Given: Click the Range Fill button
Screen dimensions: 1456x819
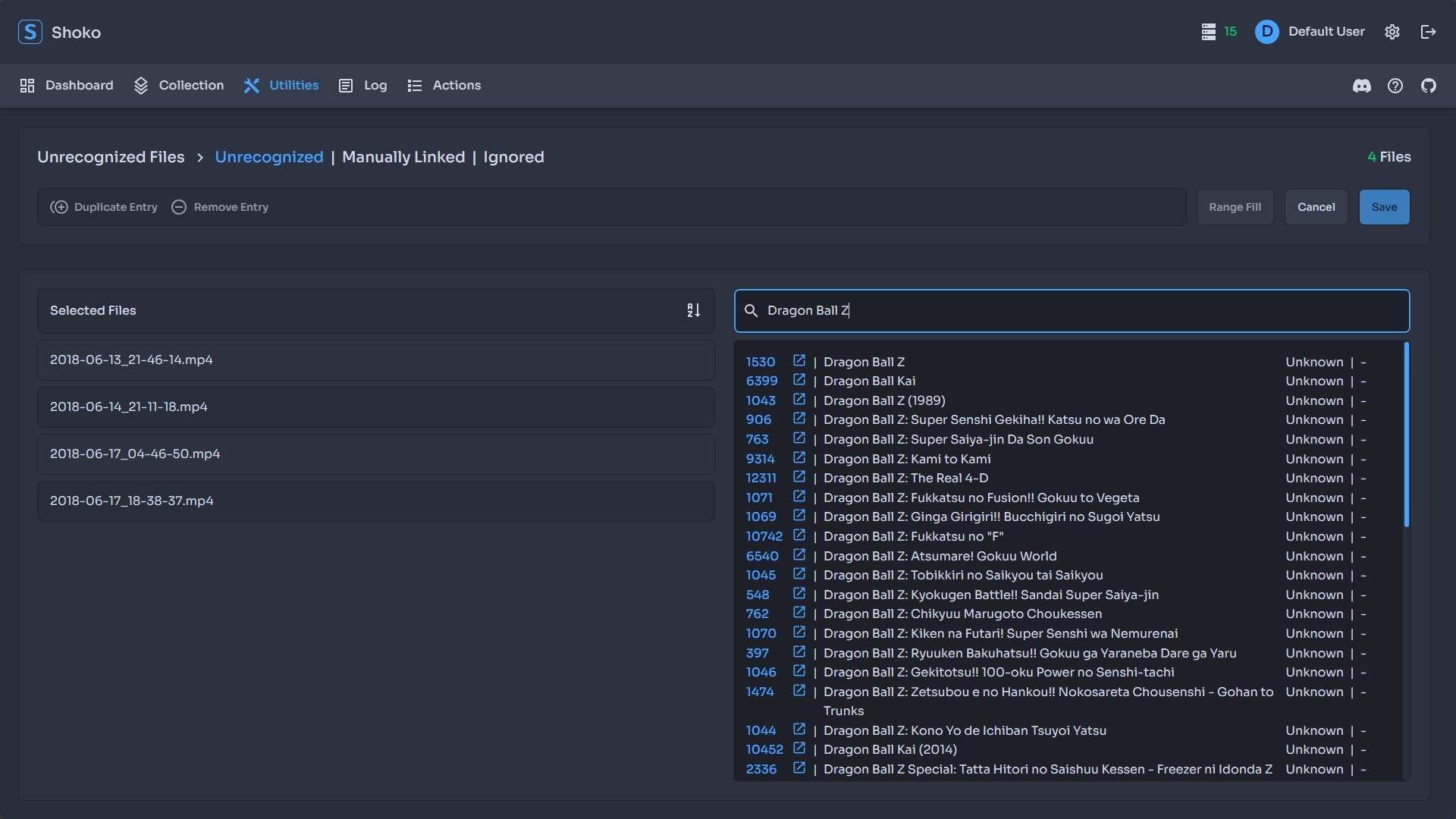Looking at the screenshot, I should (1235, 207).
